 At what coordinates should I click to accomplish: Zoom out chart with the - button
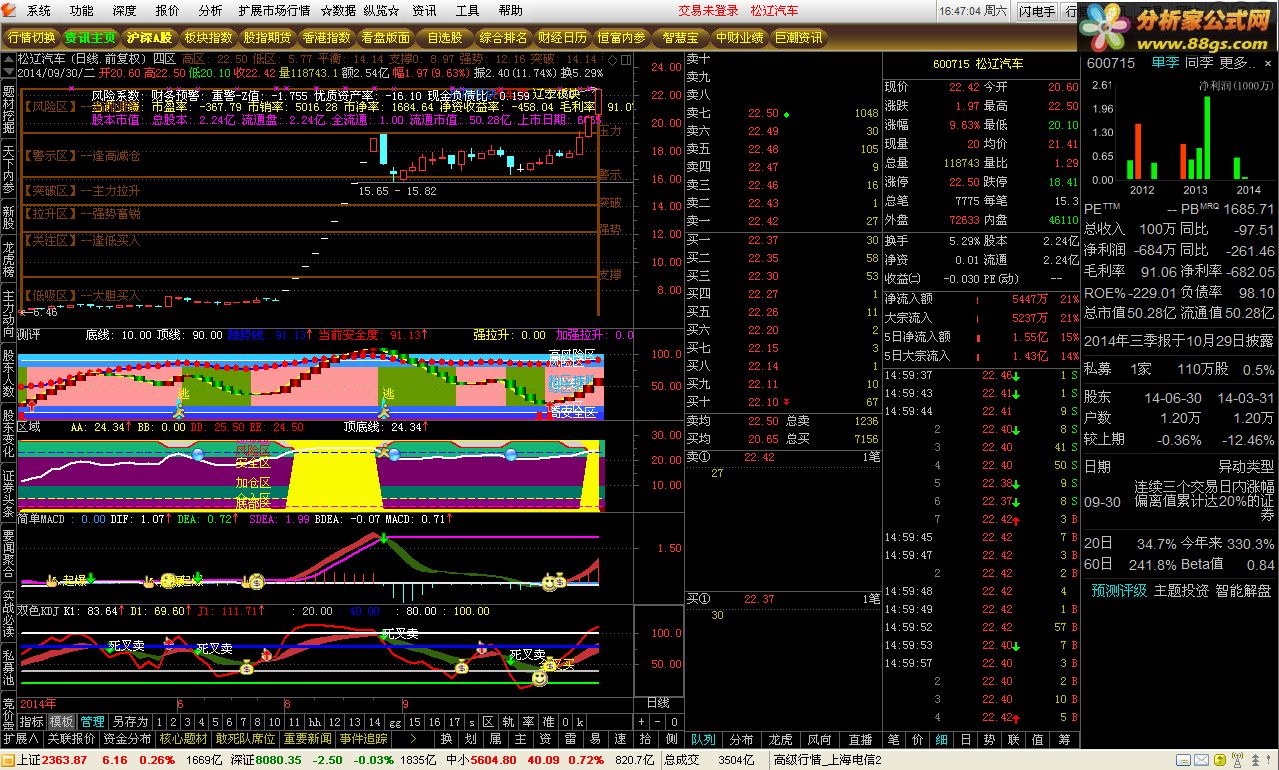(x=659, y=721)
